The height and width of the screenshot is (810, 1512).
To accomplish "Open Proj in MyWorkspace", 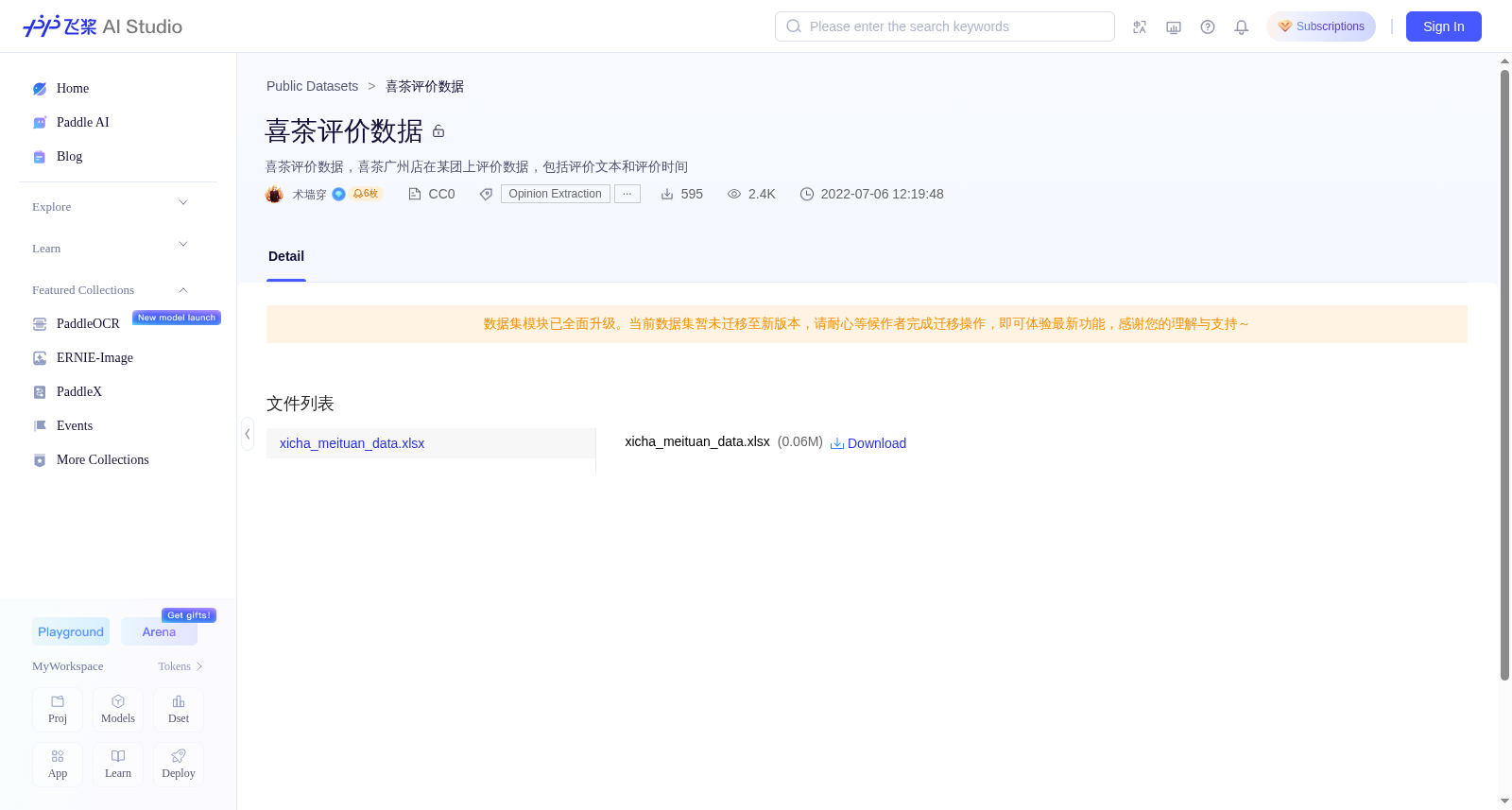I will point(58,710).
